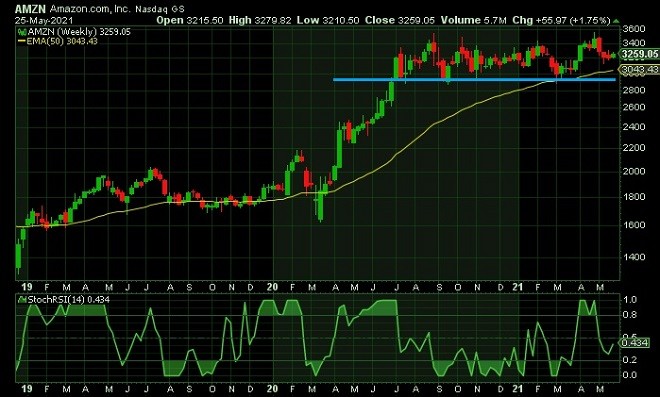Viewport: 660px width, 397px height.
Task: Click year label 21 beneath the StochRSI panel
Action: point(518,388)
